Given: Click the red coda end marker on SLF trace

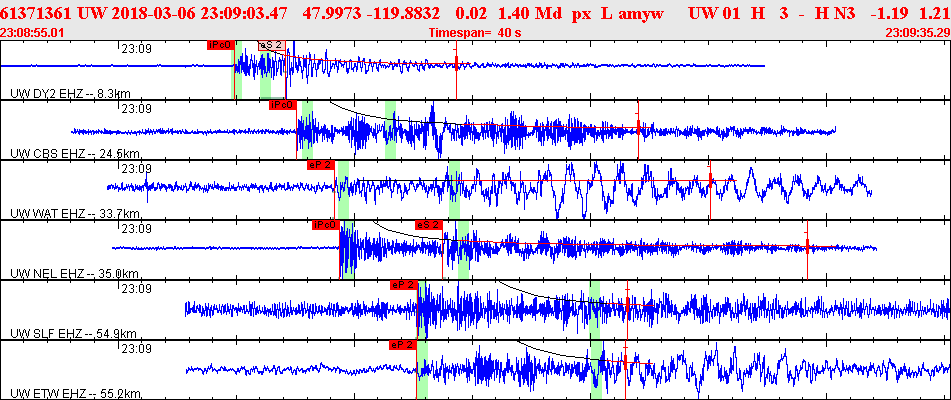Looking at the screenshot, I should (627, 305).
